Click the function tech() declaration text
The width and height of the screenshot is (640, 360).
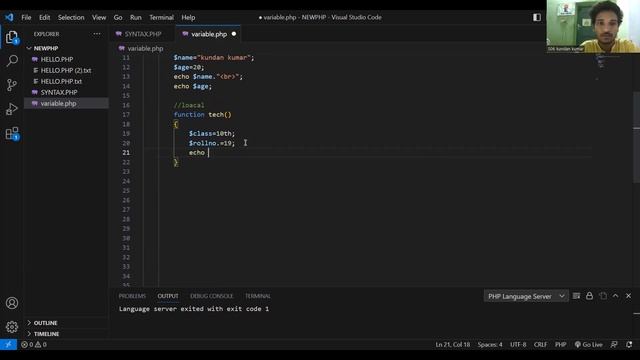tap(202, 115)
